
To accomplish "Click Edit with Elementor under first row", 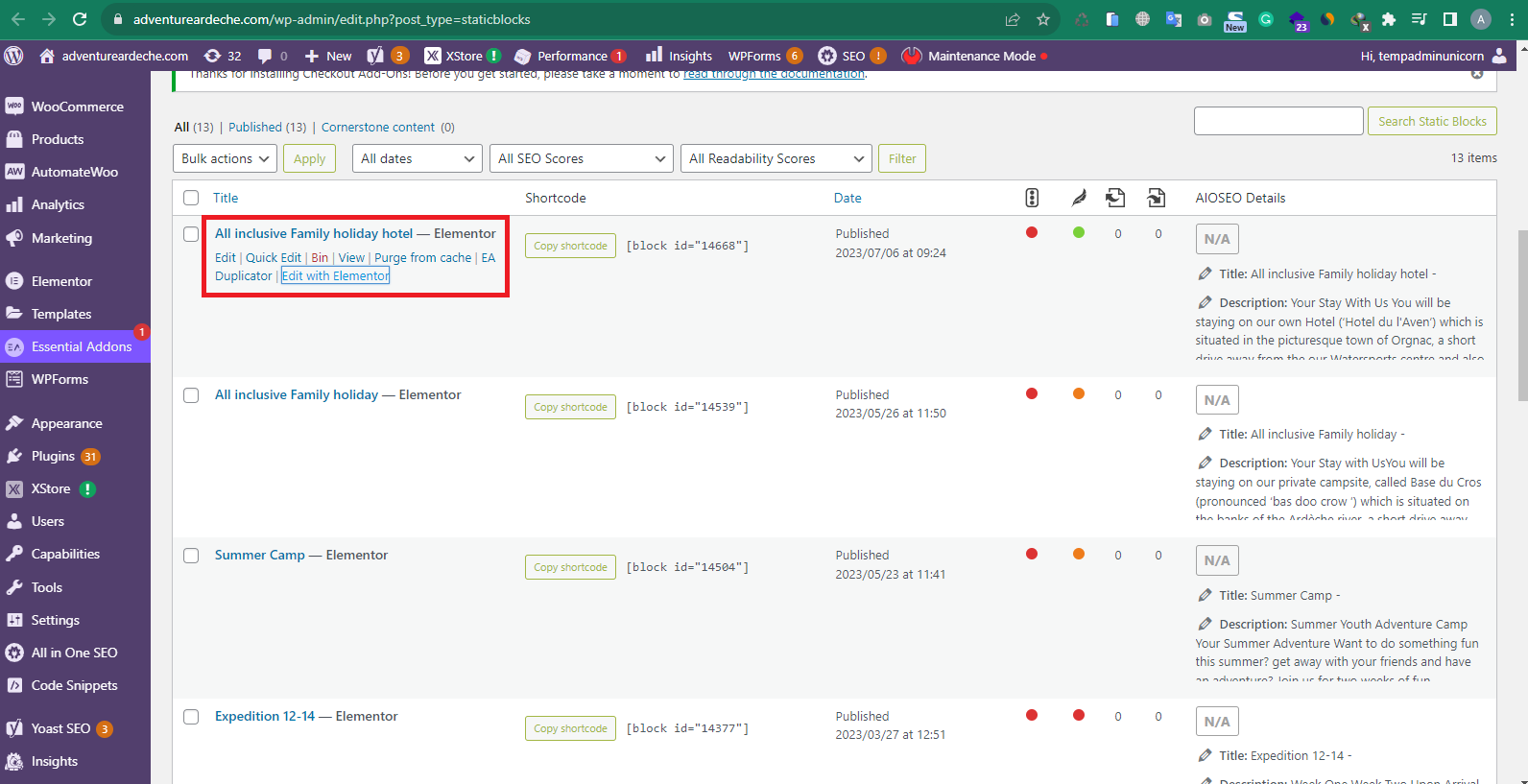I will tap(335, 275).
